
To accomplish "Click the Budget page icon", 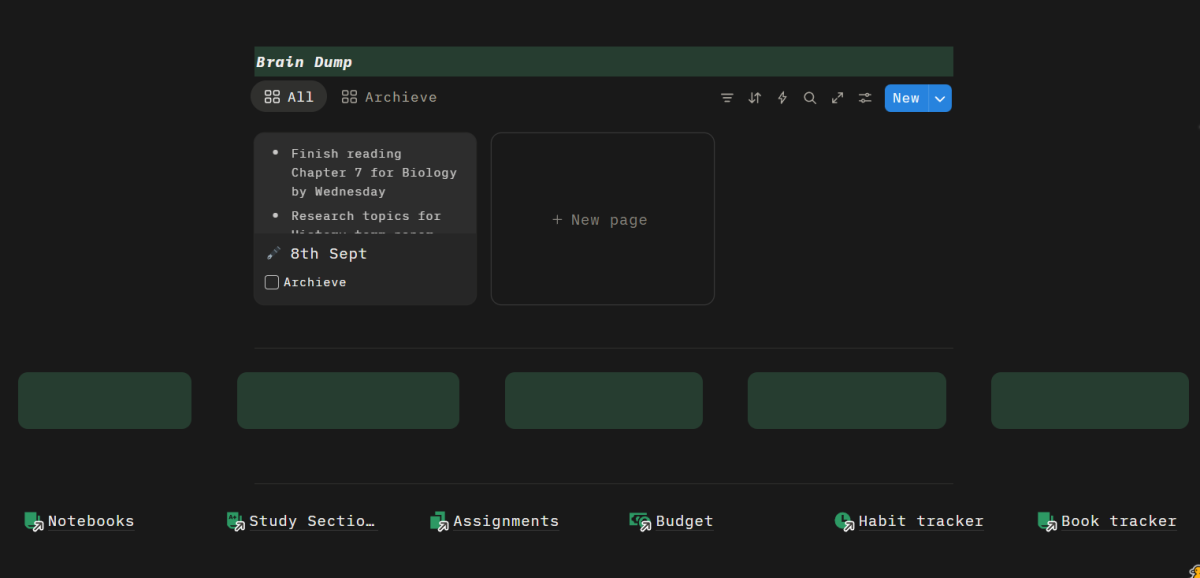I will tap(639, 521).
